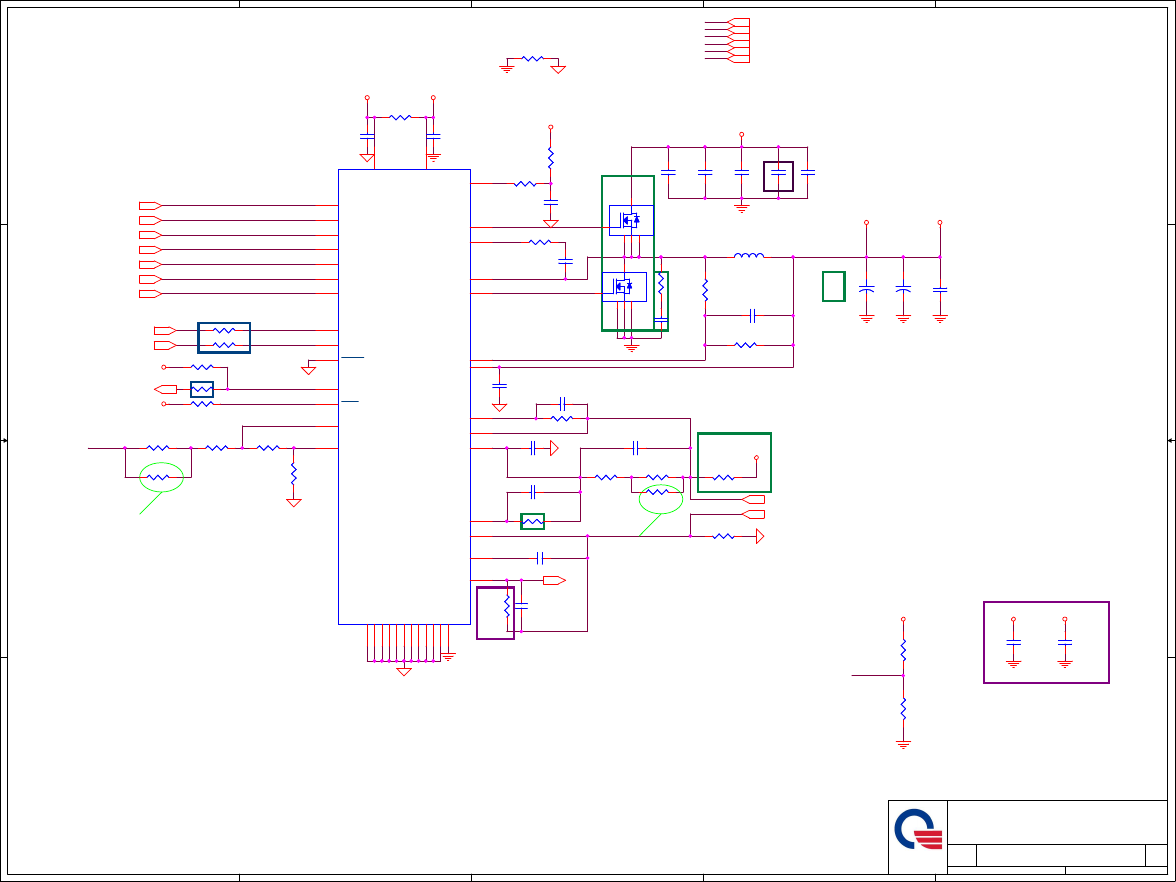
Task: Select the resistor inside the left green ellipse
Action: [158, 477]
